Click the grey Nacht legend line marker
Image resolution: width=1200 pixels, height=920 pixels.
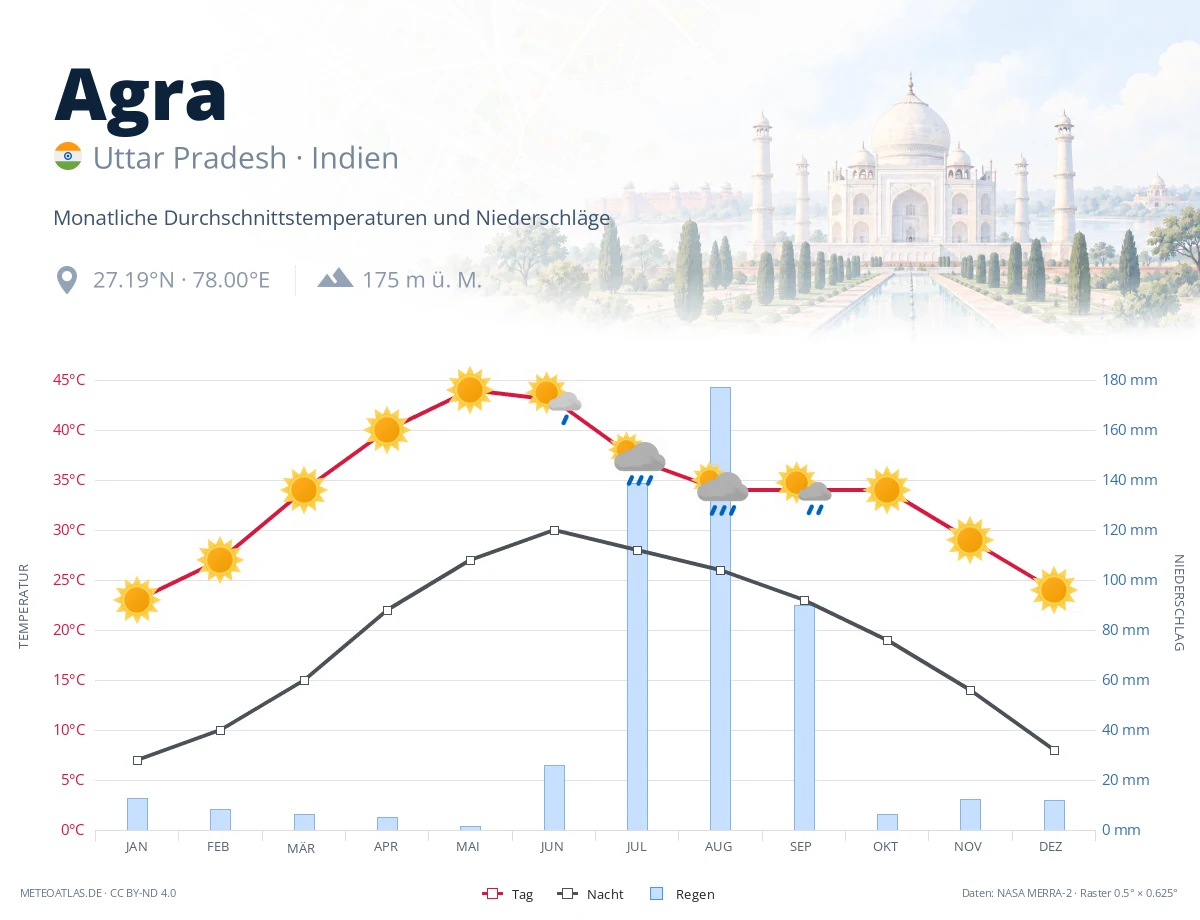[x=568, y=894]
